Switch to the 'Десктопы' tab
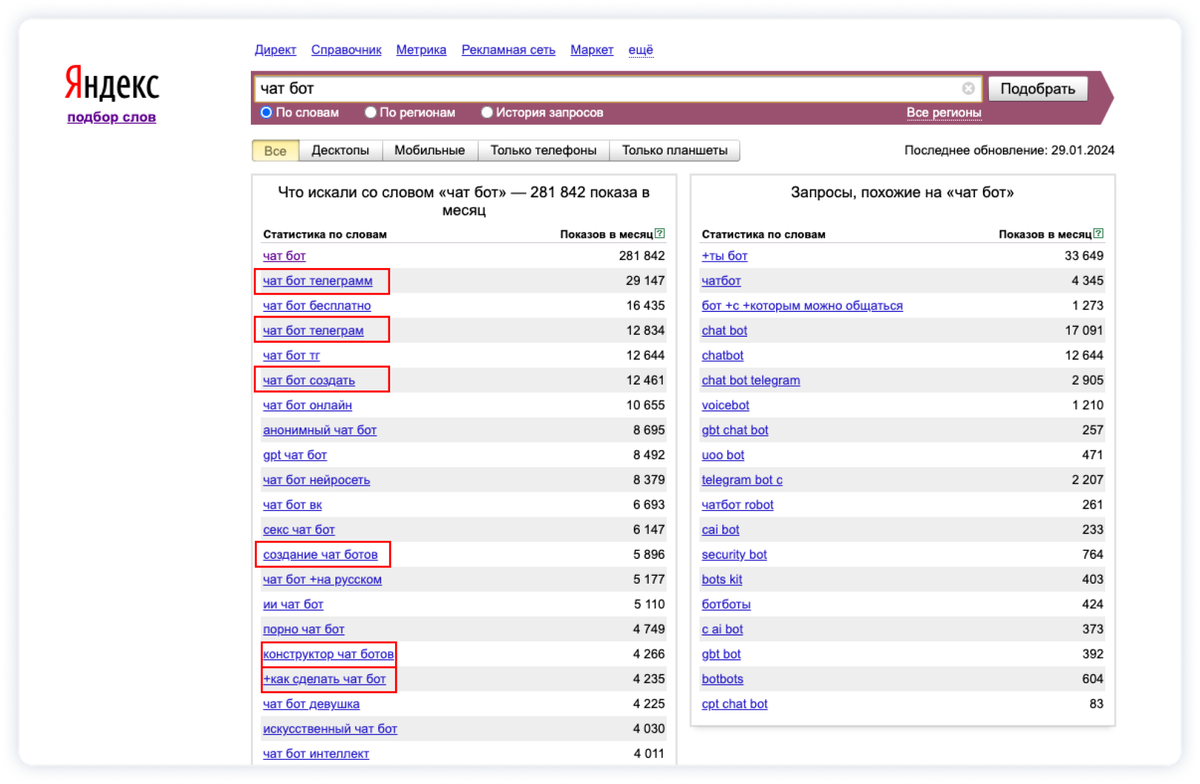The height and width of the screenshot is (784, 1200). [x=340, y=151]
